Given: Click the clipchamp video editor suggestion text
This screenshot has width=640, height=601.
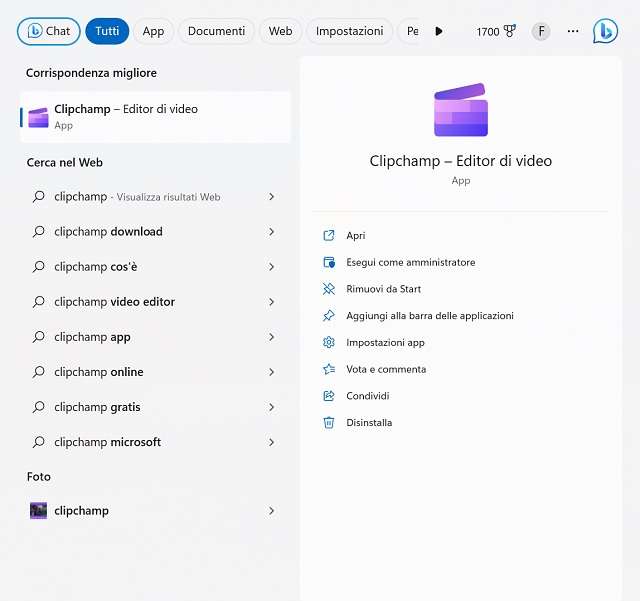Looking at the screenshot, I should (x=114, y=302).
